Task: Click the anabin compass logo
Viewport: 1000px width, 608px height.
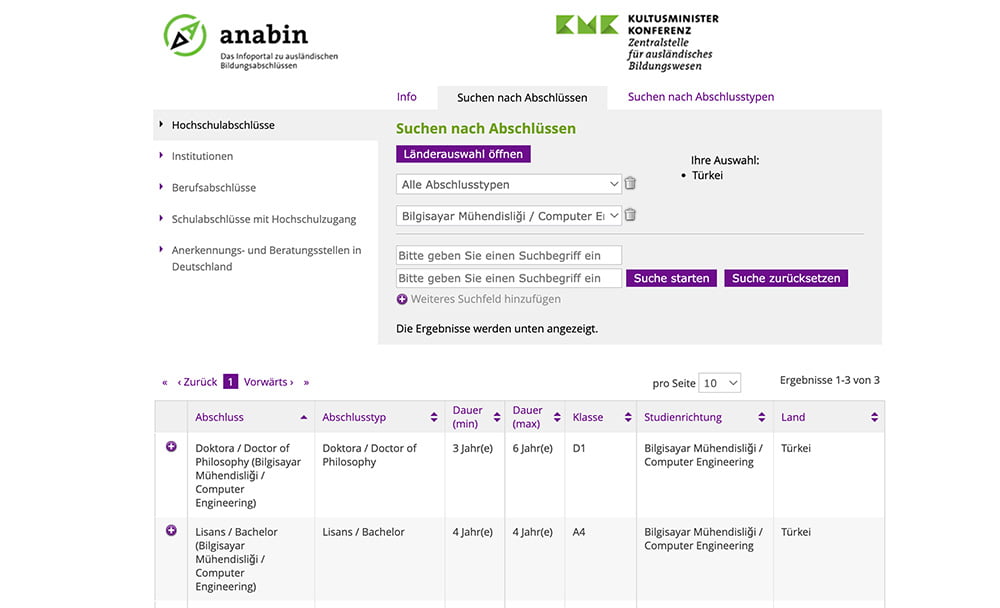Action: click(x=184, y=35)
